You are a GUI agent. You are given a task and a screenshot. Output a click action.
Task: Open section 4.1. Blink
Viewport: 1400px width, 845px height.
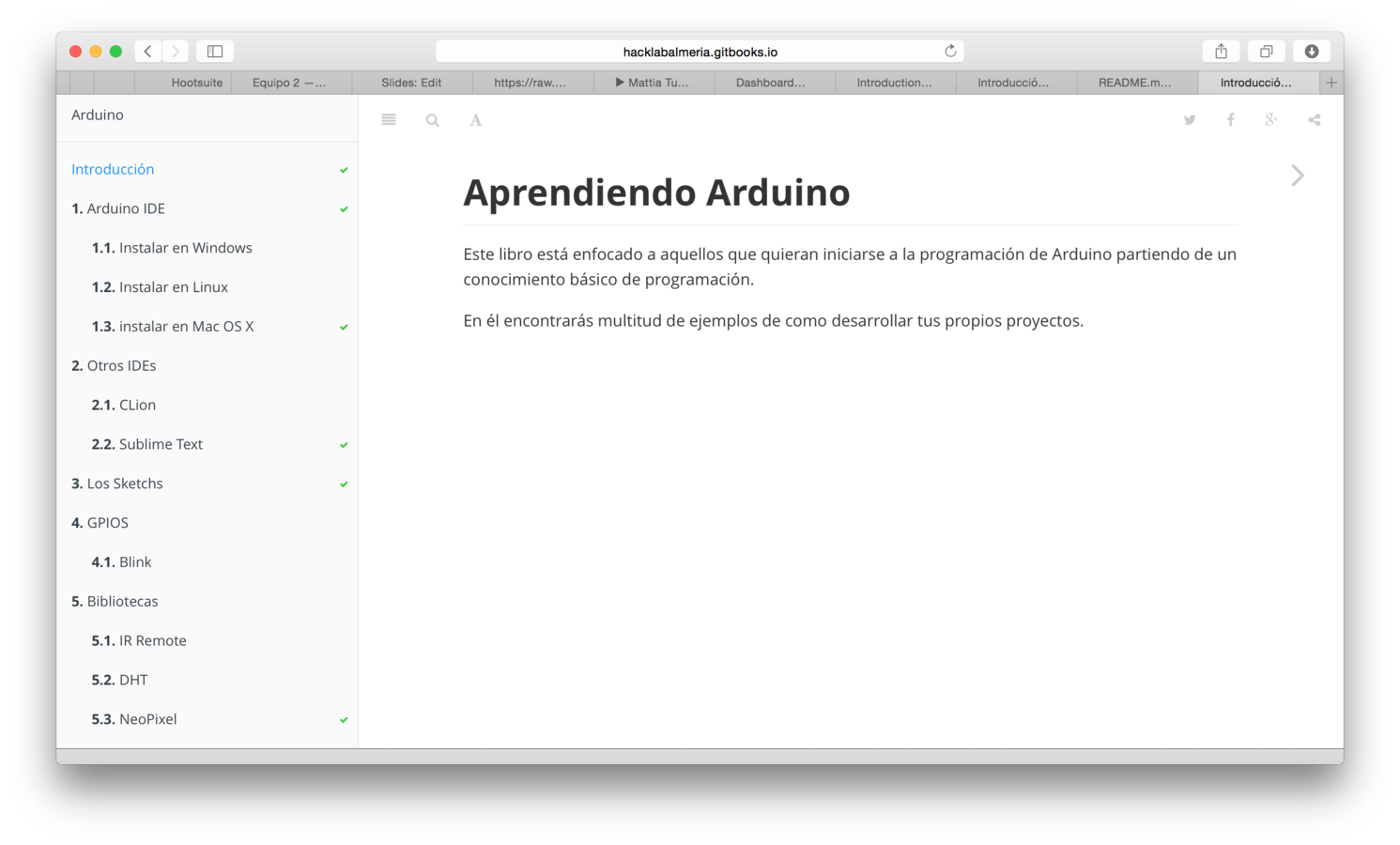pyautogui.click(x=121, y=562)
